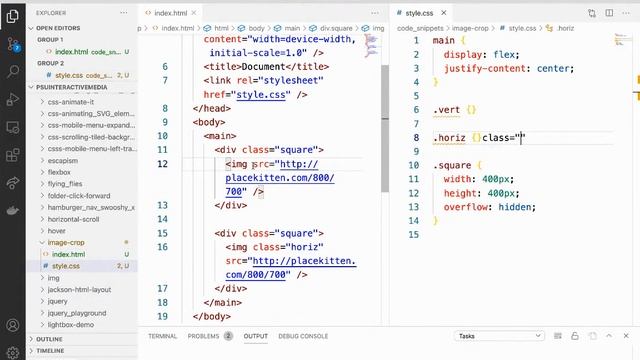Open the Search view in activity bar

[13, 71]
